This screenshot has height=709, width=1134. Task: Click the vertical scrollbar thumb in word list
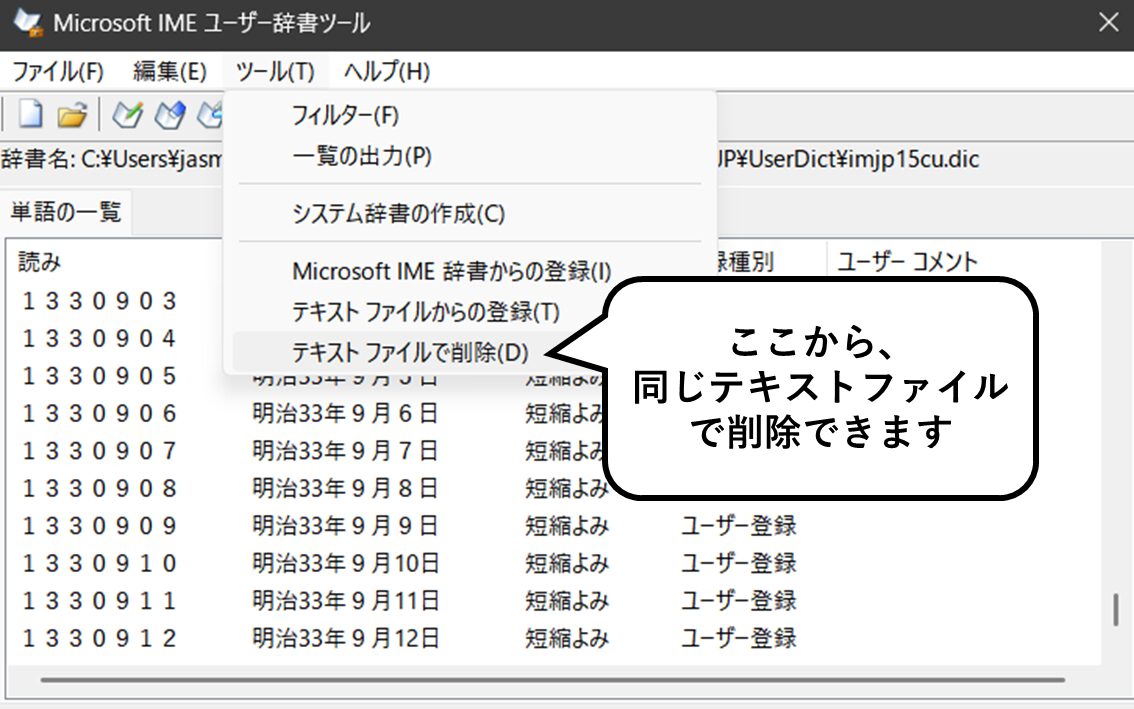pos(1115,610)
